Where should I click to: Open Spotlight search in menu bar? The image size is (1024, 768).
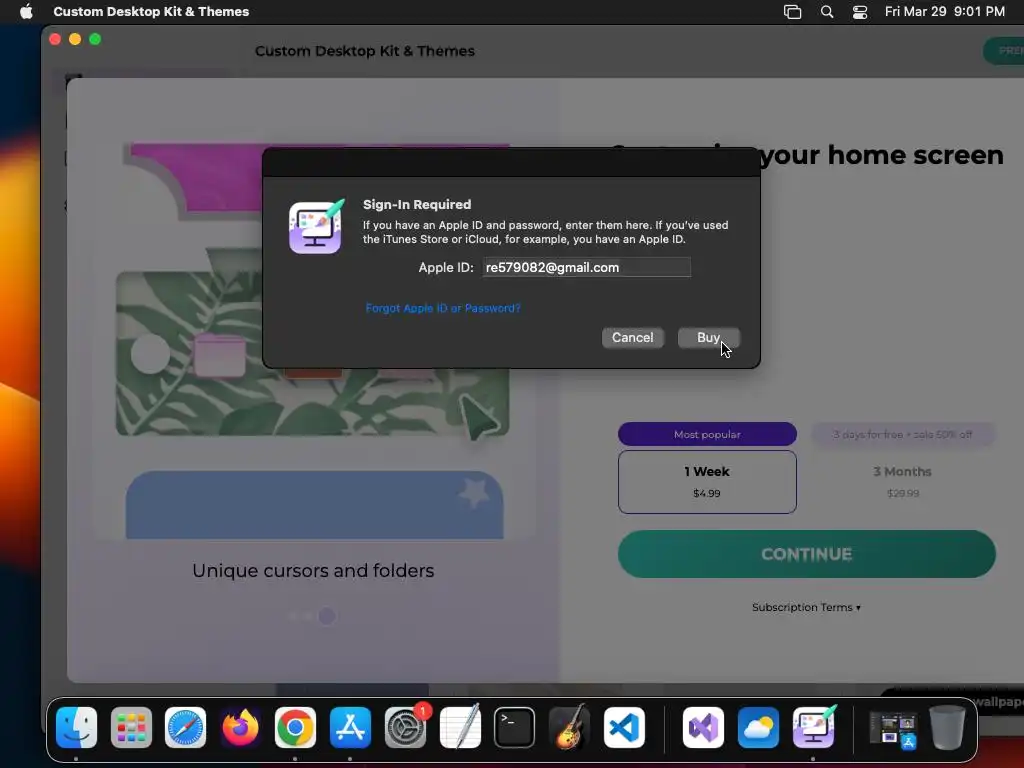(827, 12)
